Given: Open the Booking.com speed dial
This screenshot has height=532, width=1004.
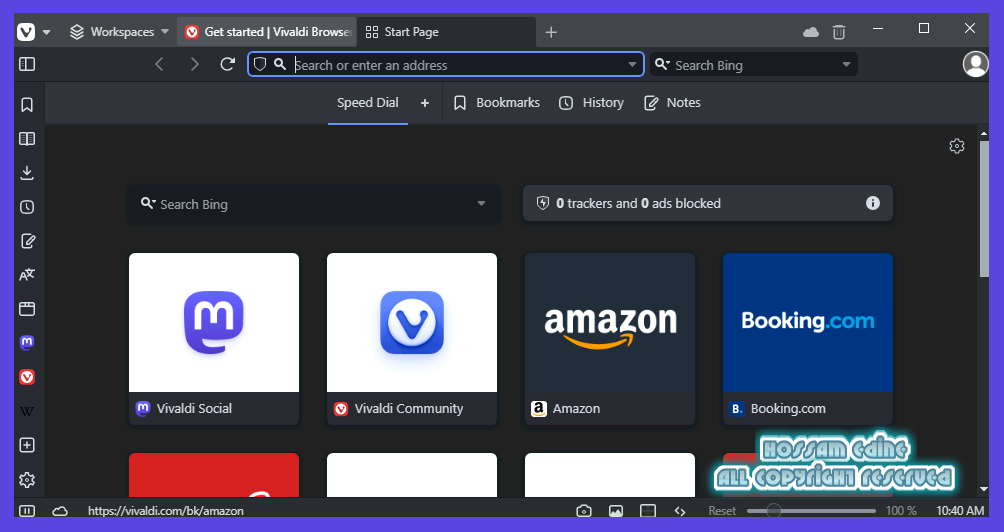Looking at the screenshot, I should click(x=807, y=339).
